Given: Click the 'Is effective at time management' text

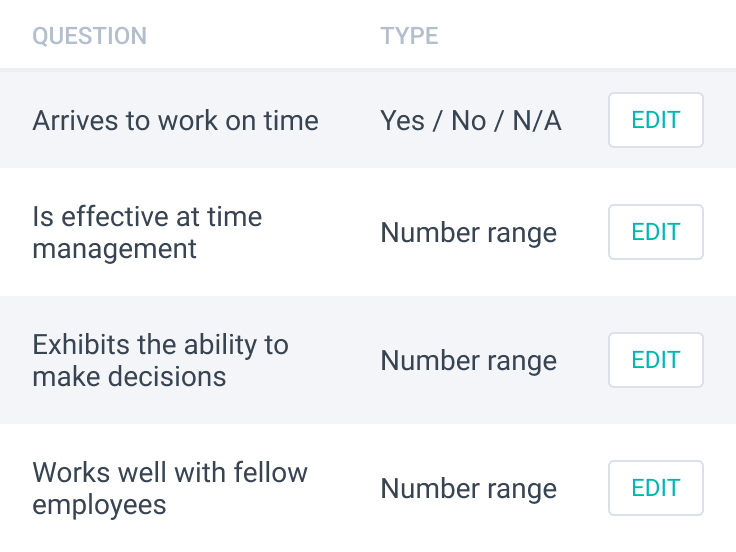Looking at the screenshot, I should 147,232.
